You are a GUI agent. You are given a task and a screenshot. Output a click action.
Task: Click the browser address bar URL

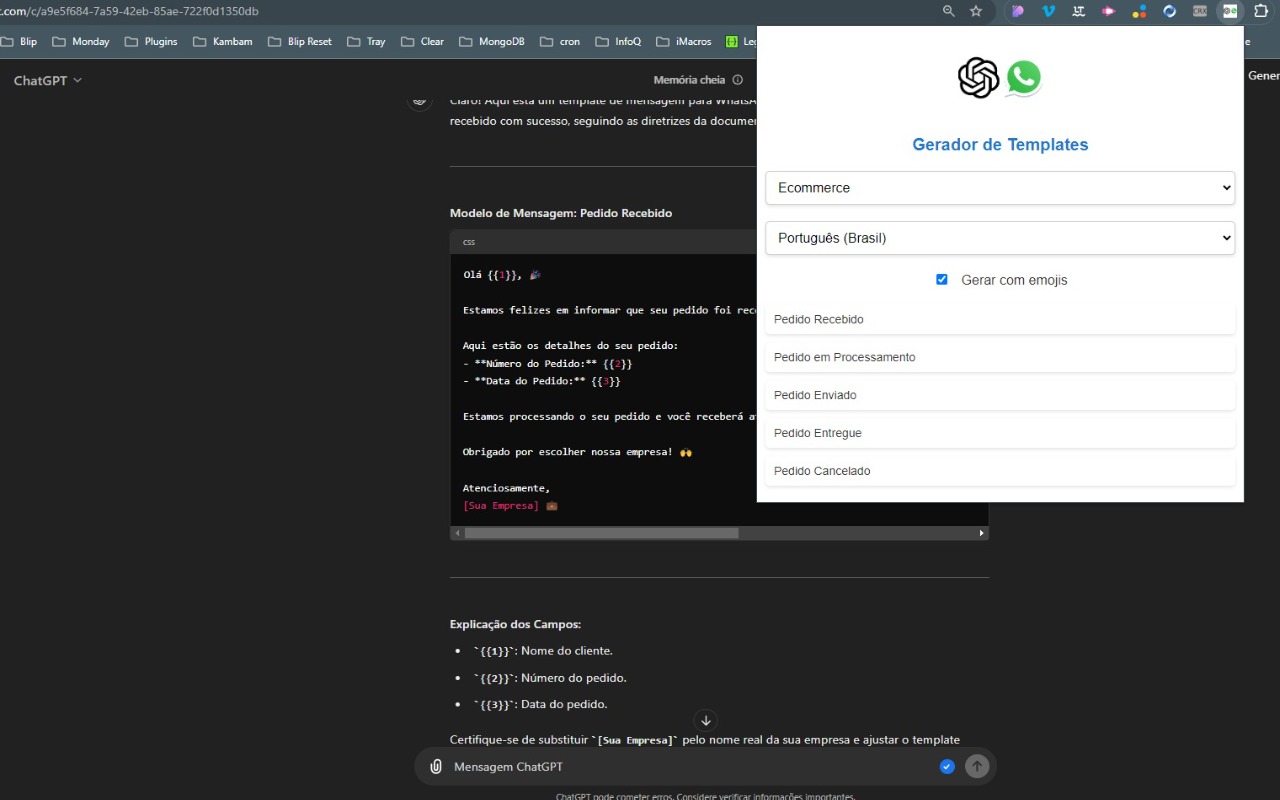(x=129, y=11)
